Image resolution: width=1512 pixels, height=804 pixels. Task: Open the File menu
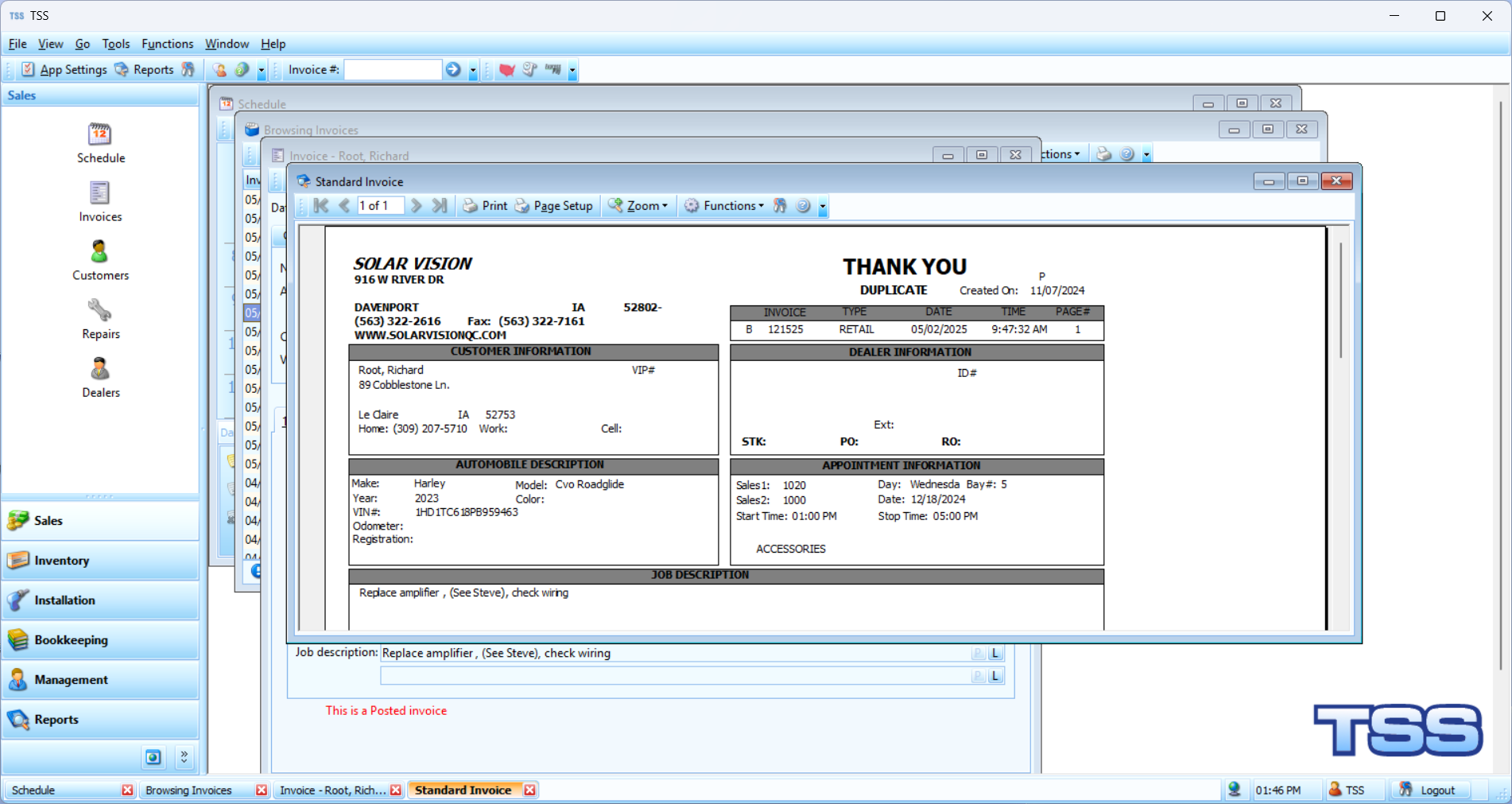17,44
